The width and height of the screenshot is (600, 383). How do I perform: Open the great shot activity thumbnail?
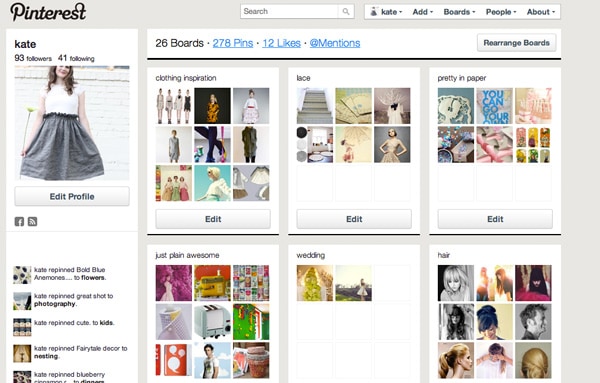coord(22,301)
